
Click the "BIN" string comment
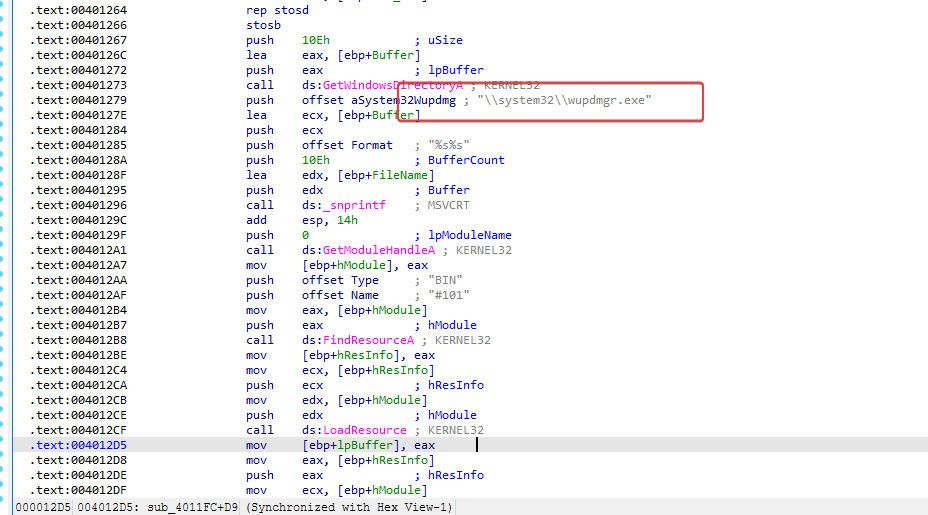(x=445, y=280)
